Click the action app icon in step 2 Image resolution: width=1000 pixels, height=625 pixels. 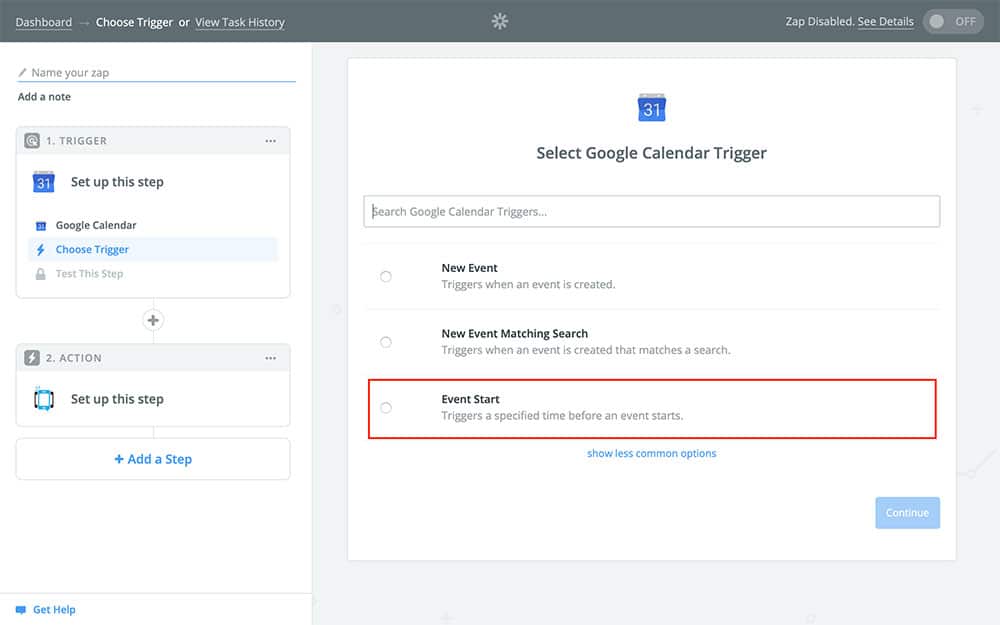43,399
